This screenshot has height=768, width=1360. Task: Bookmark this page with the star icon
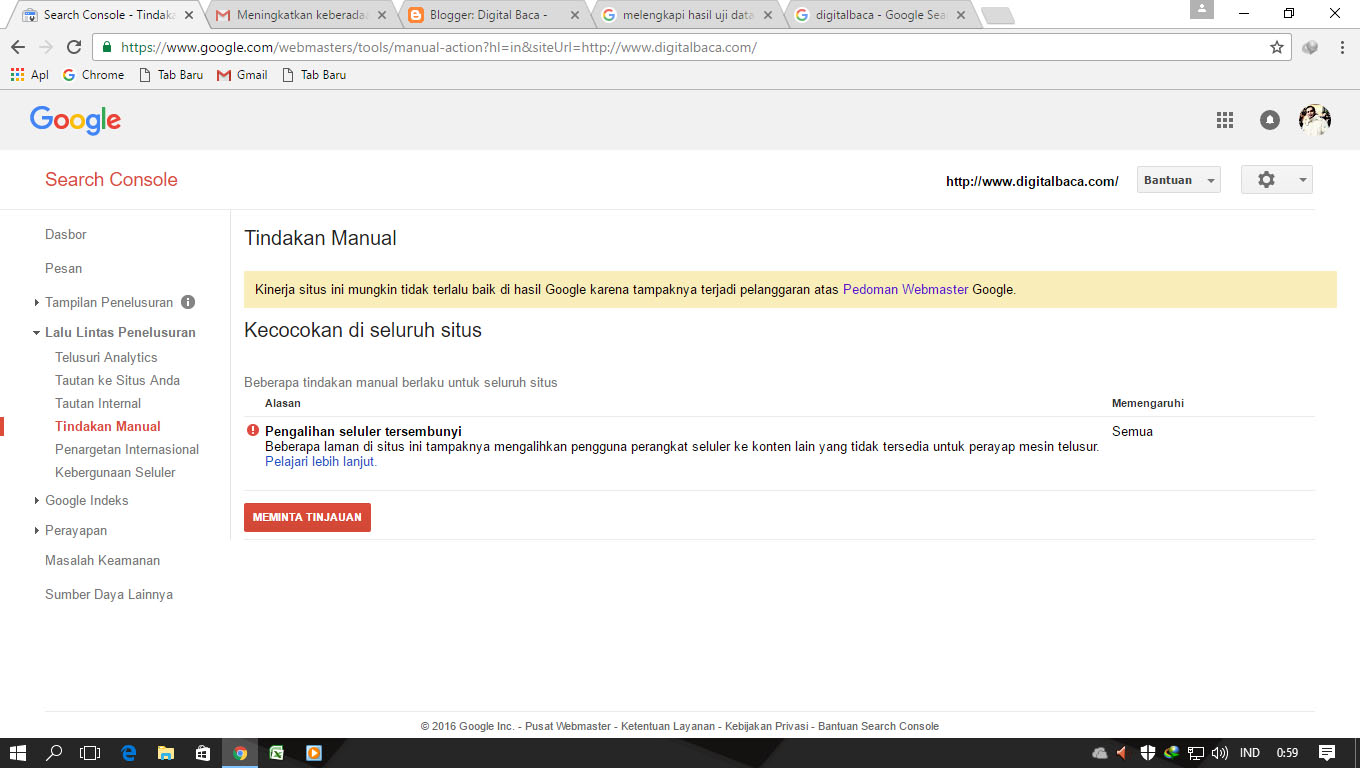point(1277,47)
